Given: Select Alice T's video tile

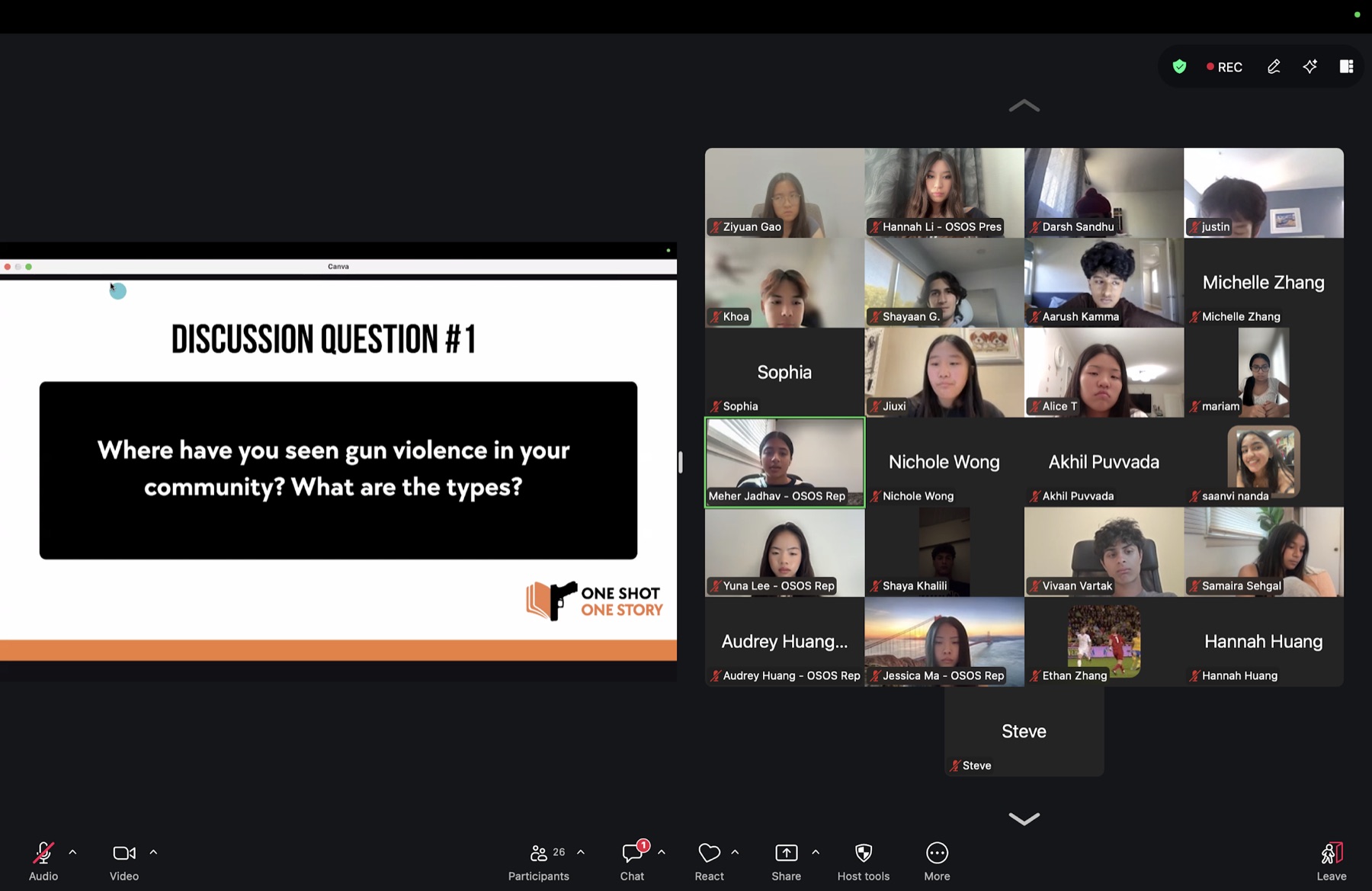Looking at the screenshot, I should tap(1104, 373).
